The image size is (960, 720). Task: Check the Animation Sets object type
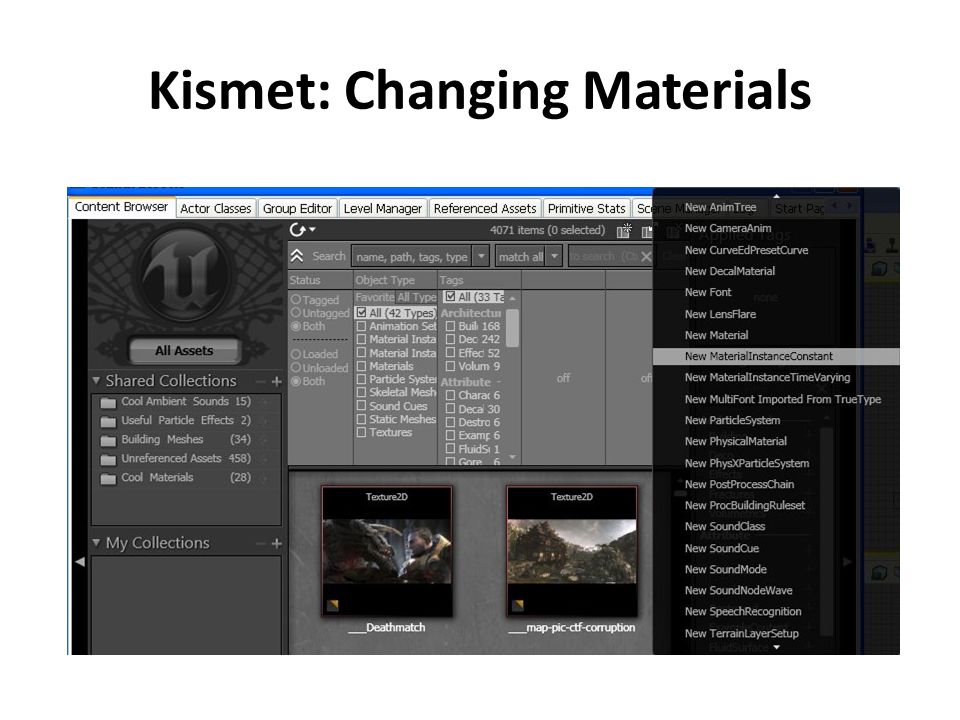tap(361, 326)
